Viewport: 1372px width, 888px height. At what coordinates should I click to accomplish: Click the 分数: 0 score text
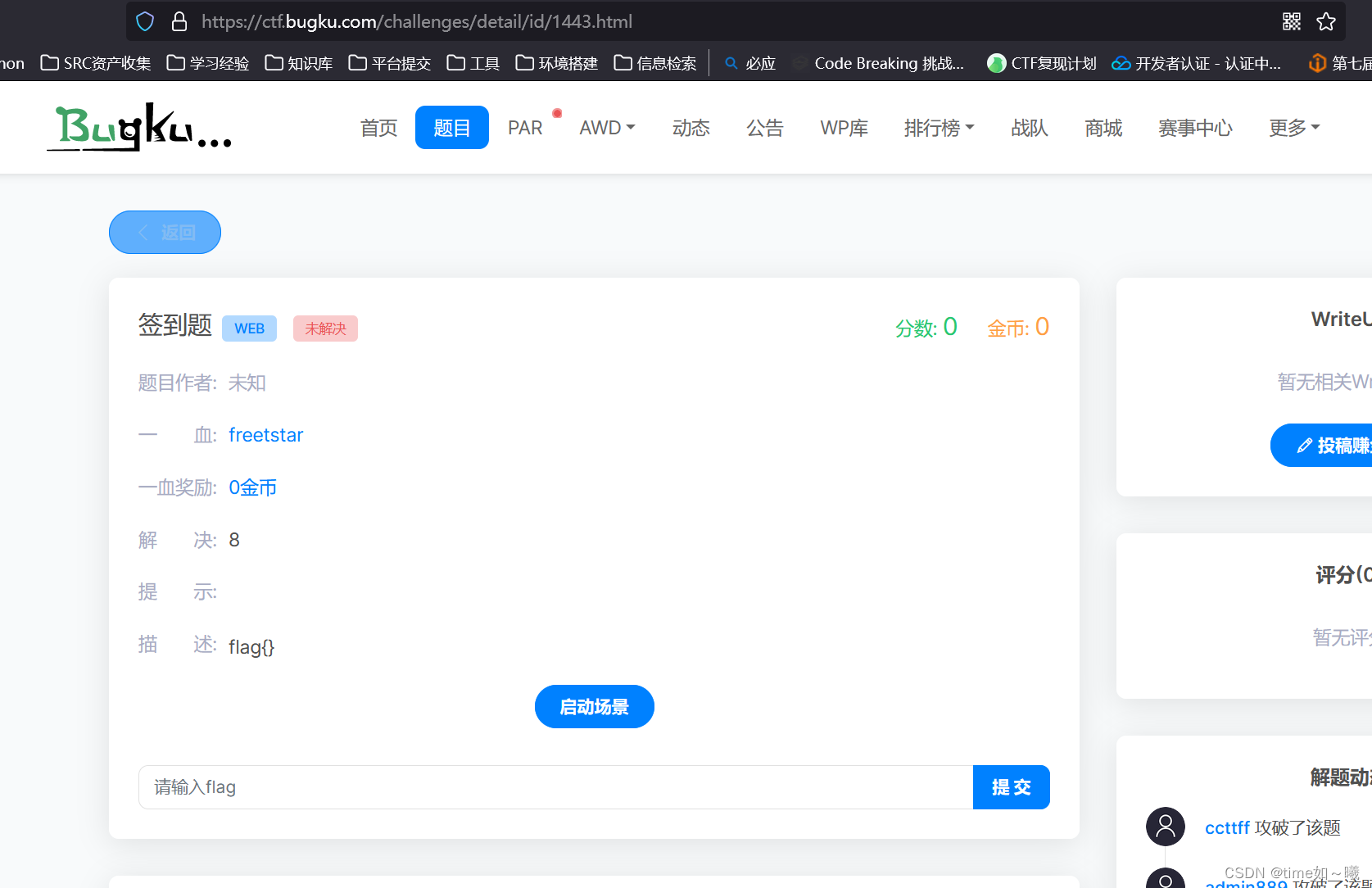coord(926,328)
